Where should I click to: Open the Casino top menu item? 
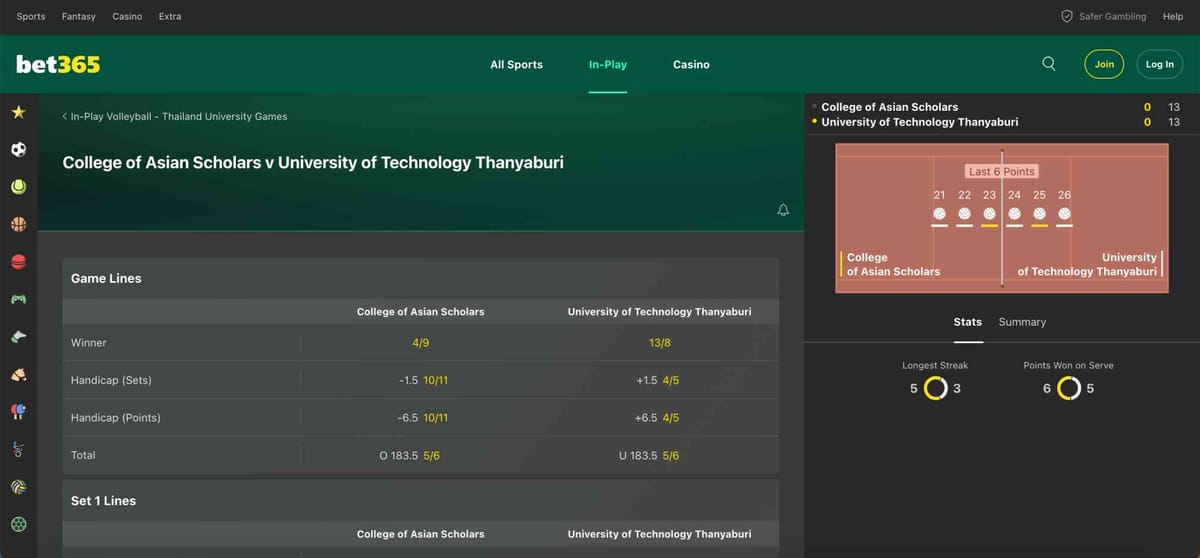[x=127, y=16]
